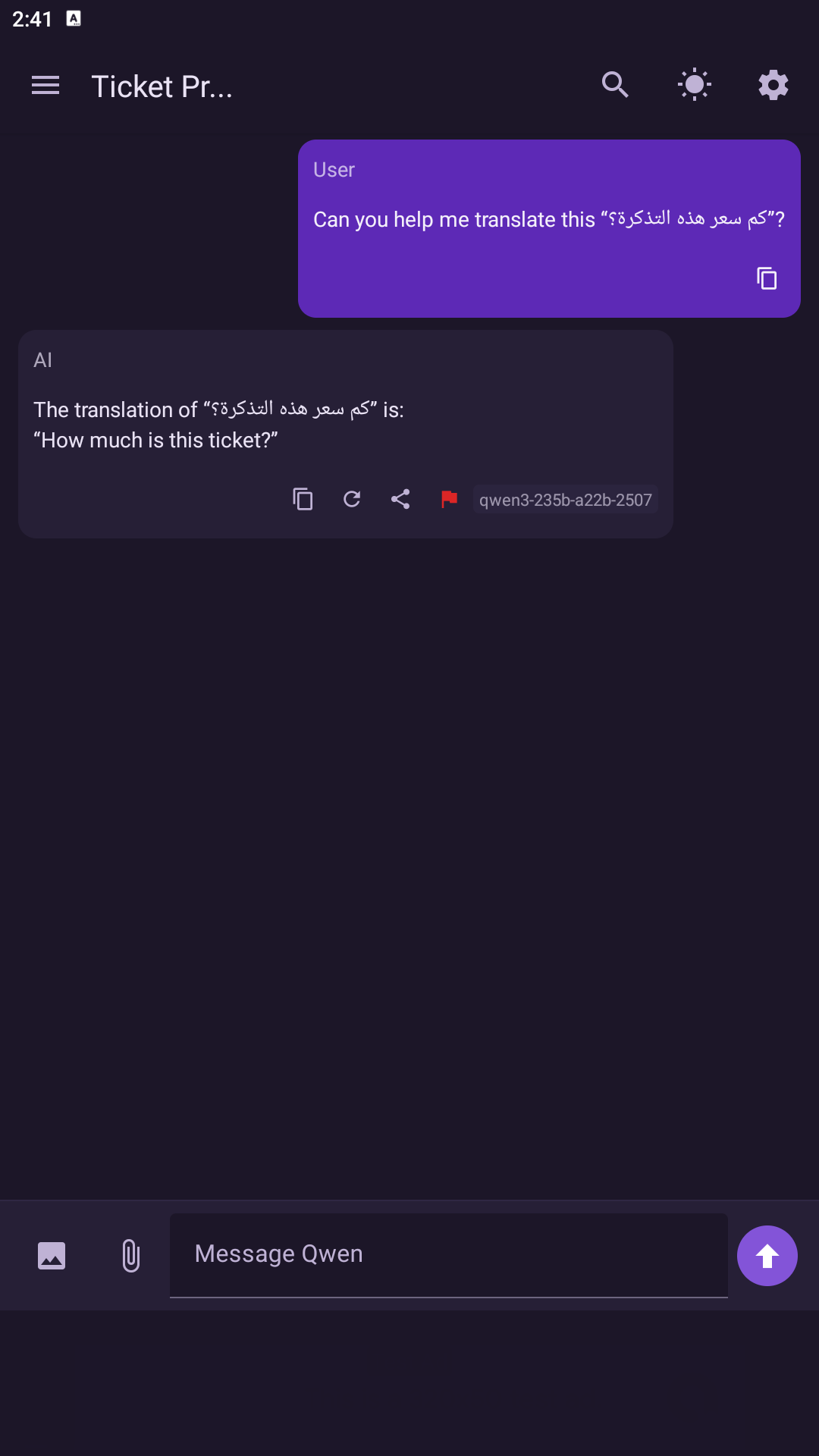Tap the search icon in top bar
The image size is (819, 1456).
[x=615, y=85]
